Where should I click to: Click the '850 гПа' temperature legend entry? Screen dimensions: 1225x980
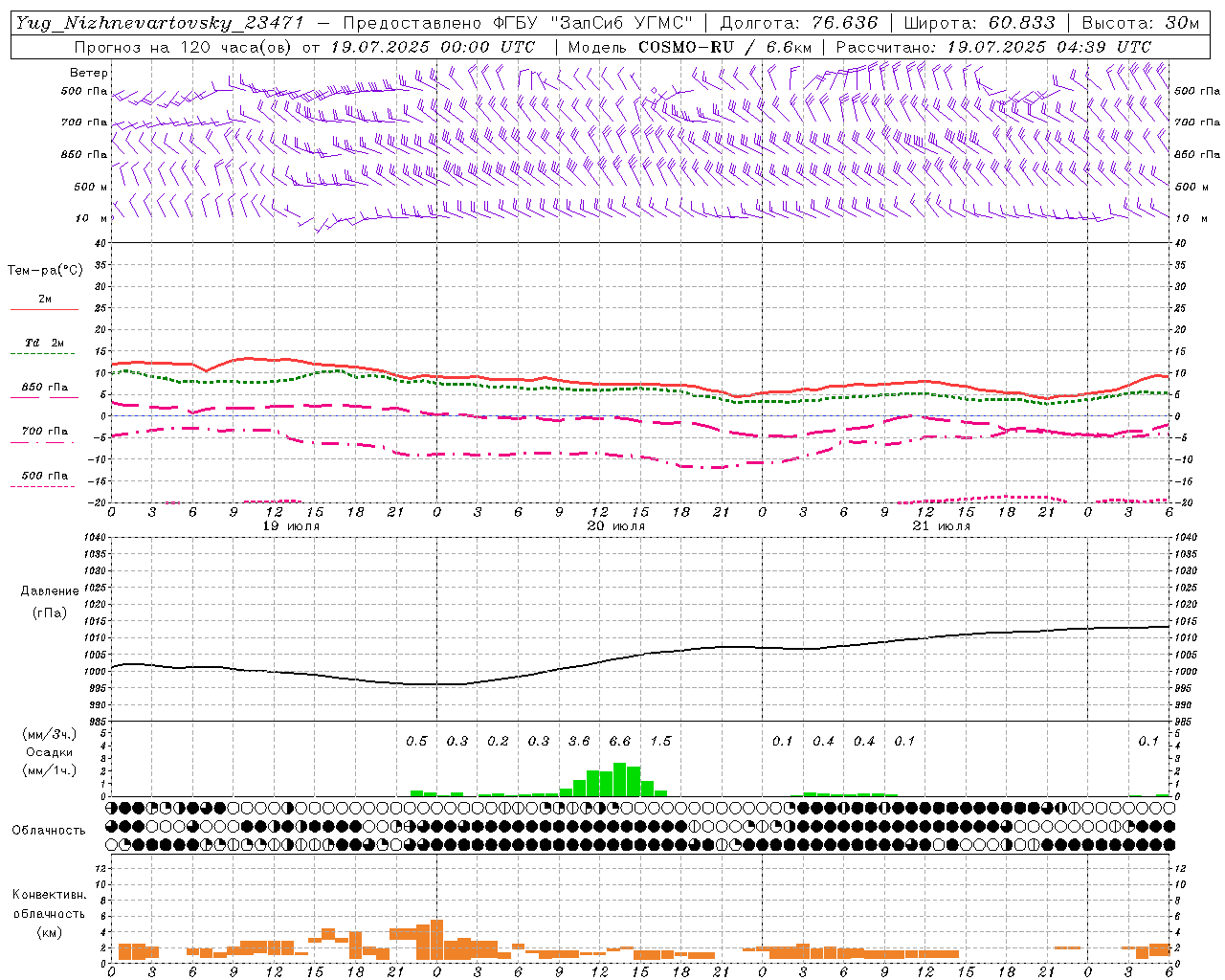[44, 388]
